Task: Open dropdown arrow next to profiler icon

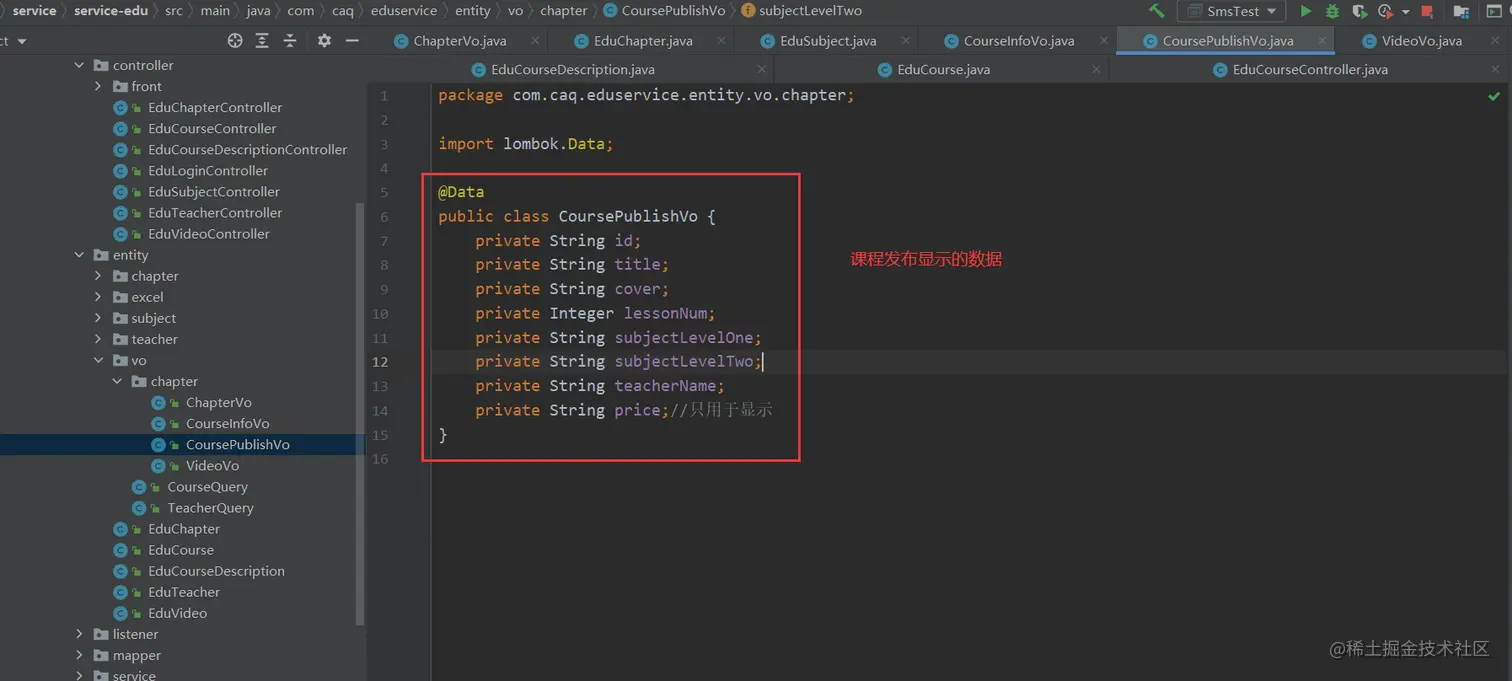Action: [x=1405, y=12]
